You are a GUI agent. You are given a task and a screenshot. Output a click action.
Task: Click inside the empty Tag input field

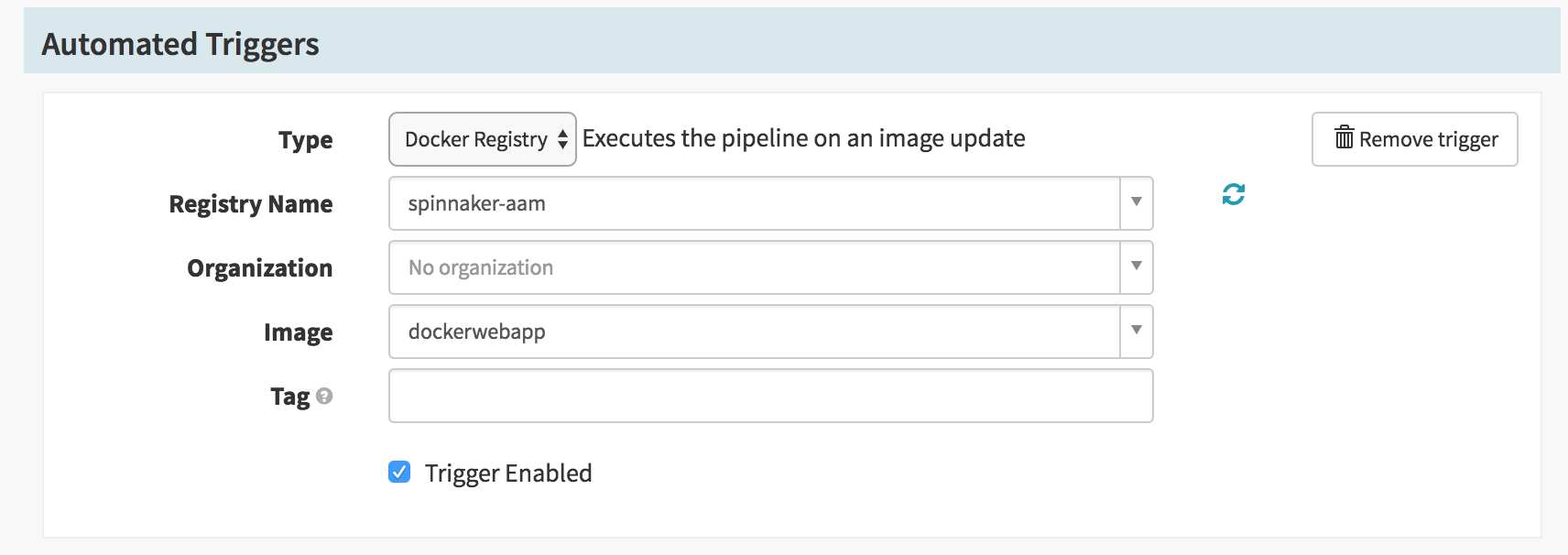point(769,396)
